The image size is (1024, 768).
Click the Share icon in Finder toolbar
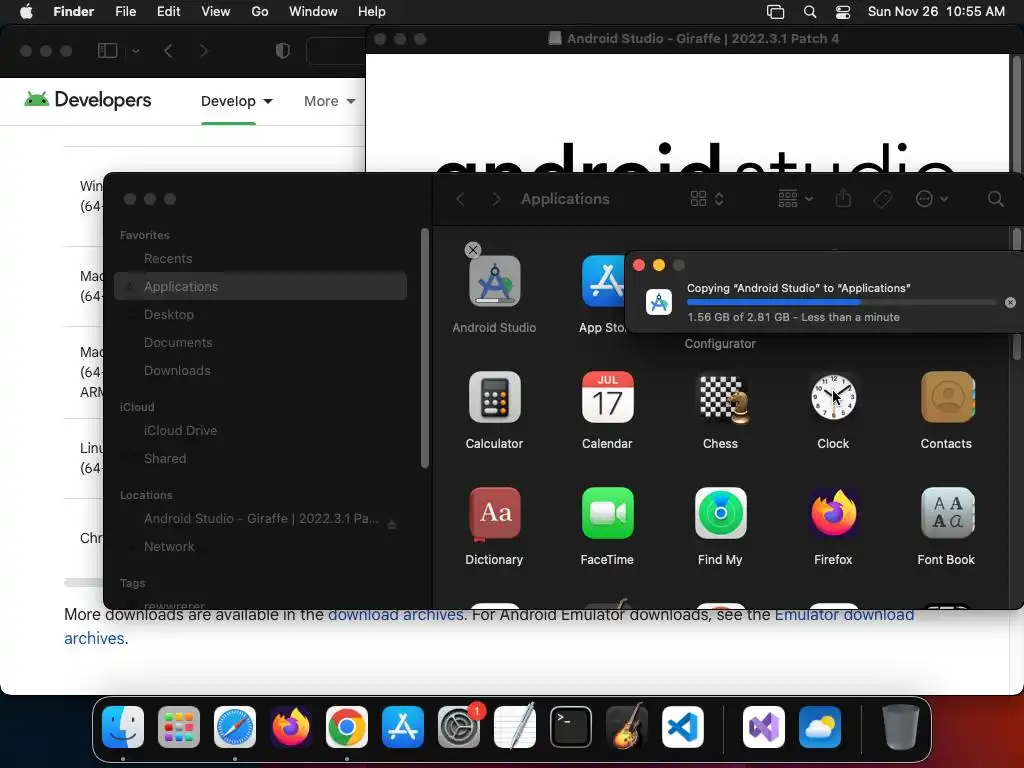(843, 198)
